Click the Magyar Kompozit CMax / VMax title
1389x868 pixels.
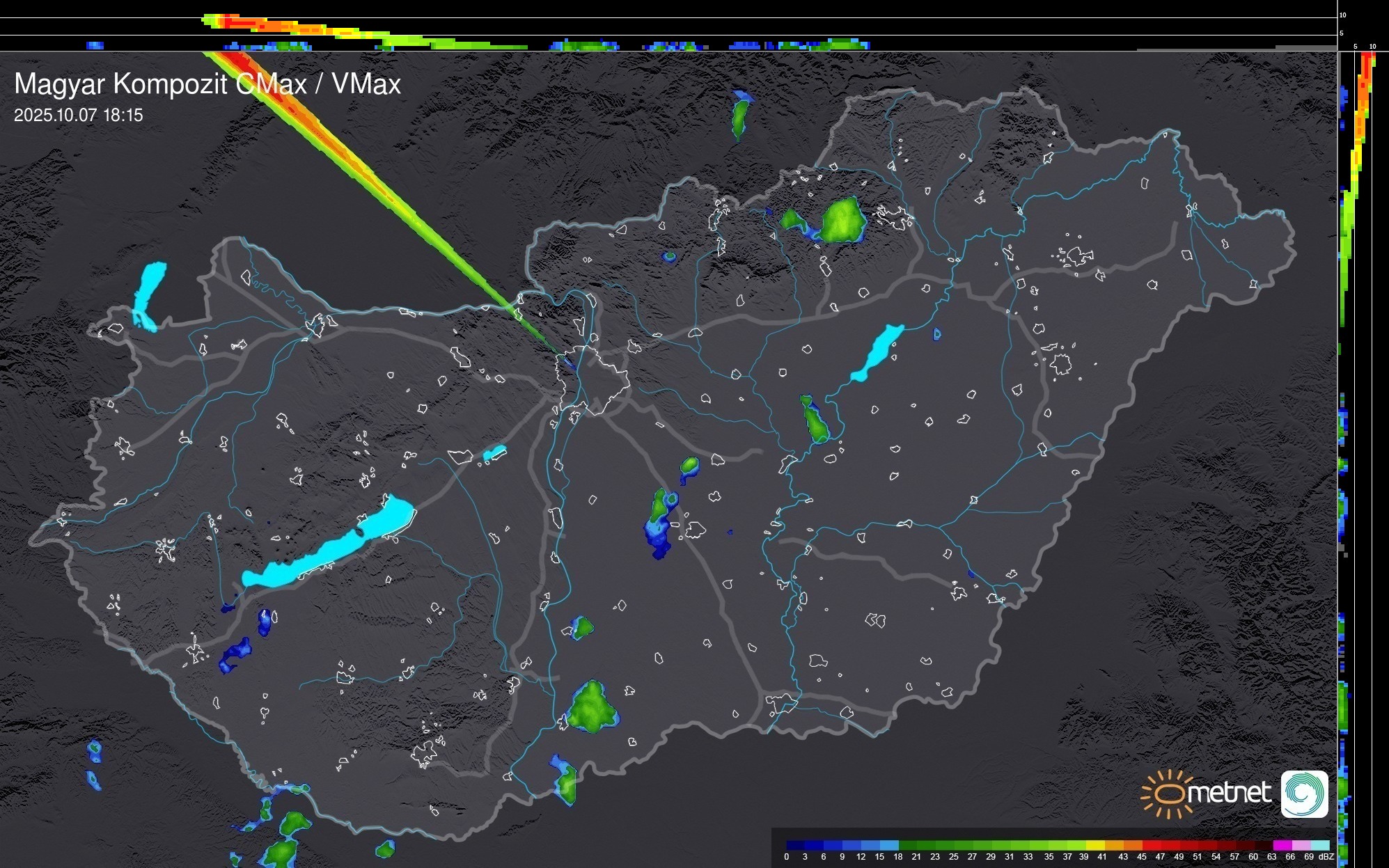[x=207, y=84]
